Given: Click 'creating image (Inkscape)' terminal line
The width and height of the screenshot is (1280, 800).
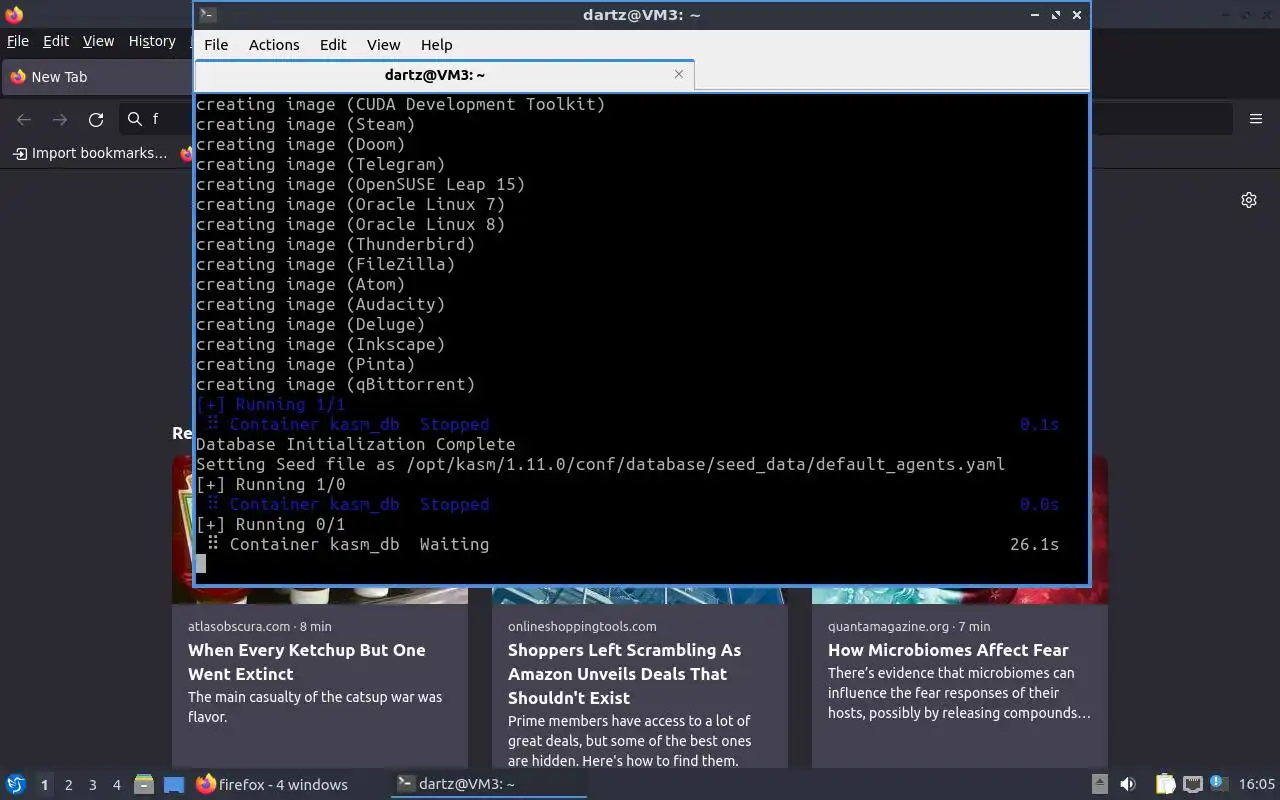Looking at the screenshot, I should point(321,344).
